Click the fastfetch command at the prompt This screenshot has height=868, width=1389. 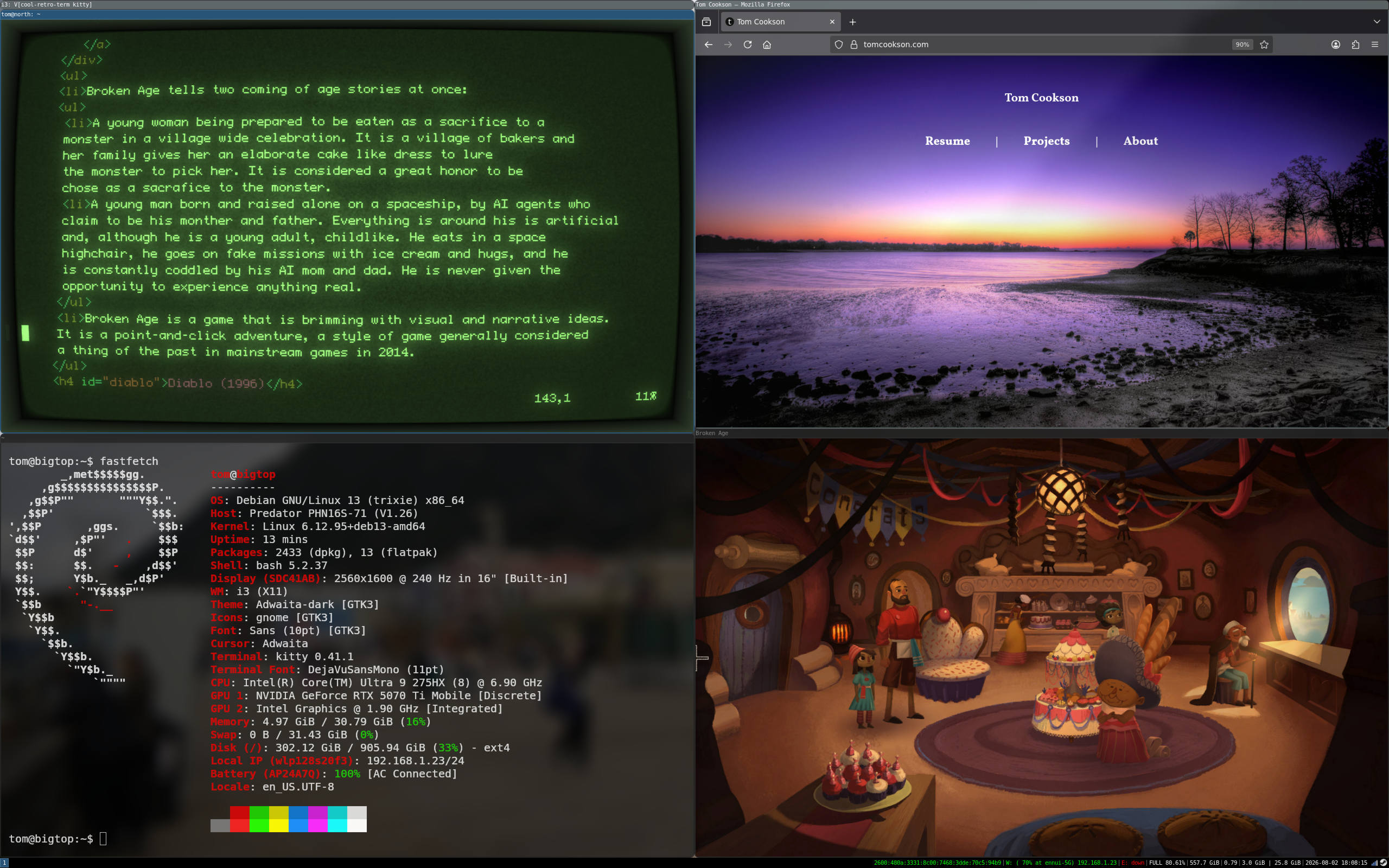coord(129,461)
